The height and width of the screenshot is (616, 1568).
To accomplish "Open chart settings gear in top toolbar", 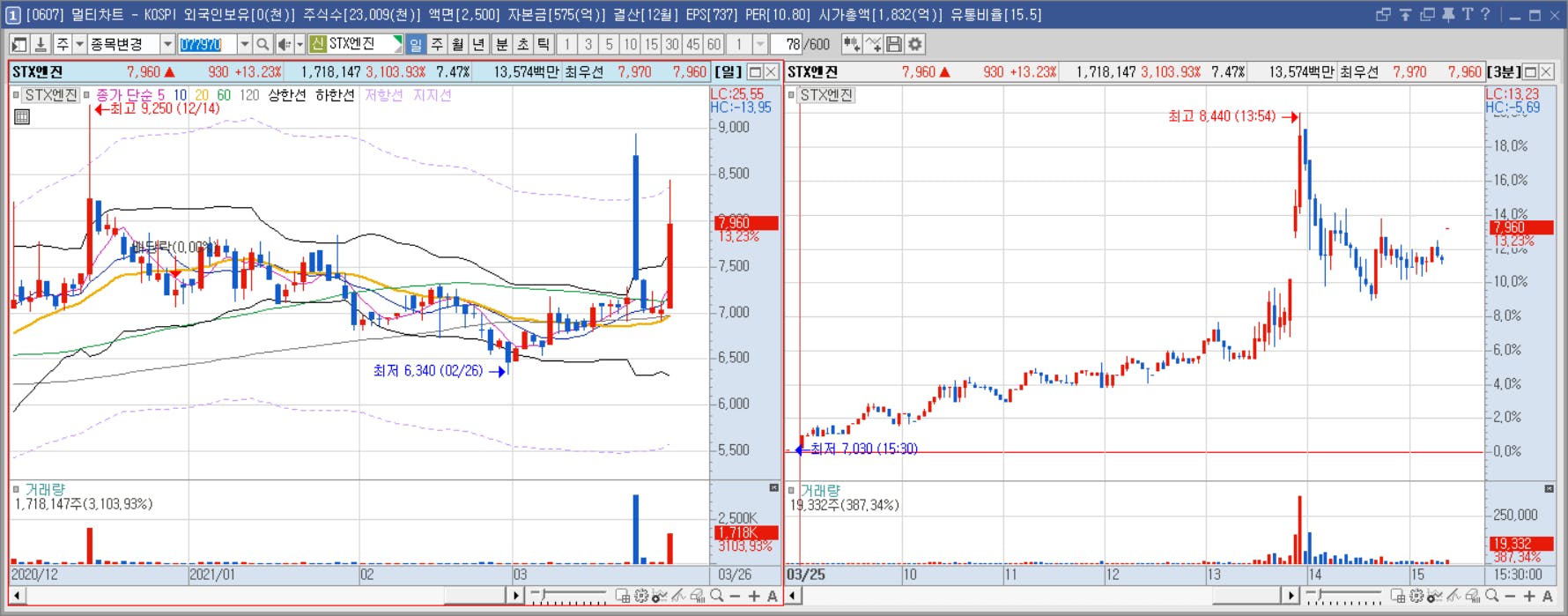I will point(915,44).
